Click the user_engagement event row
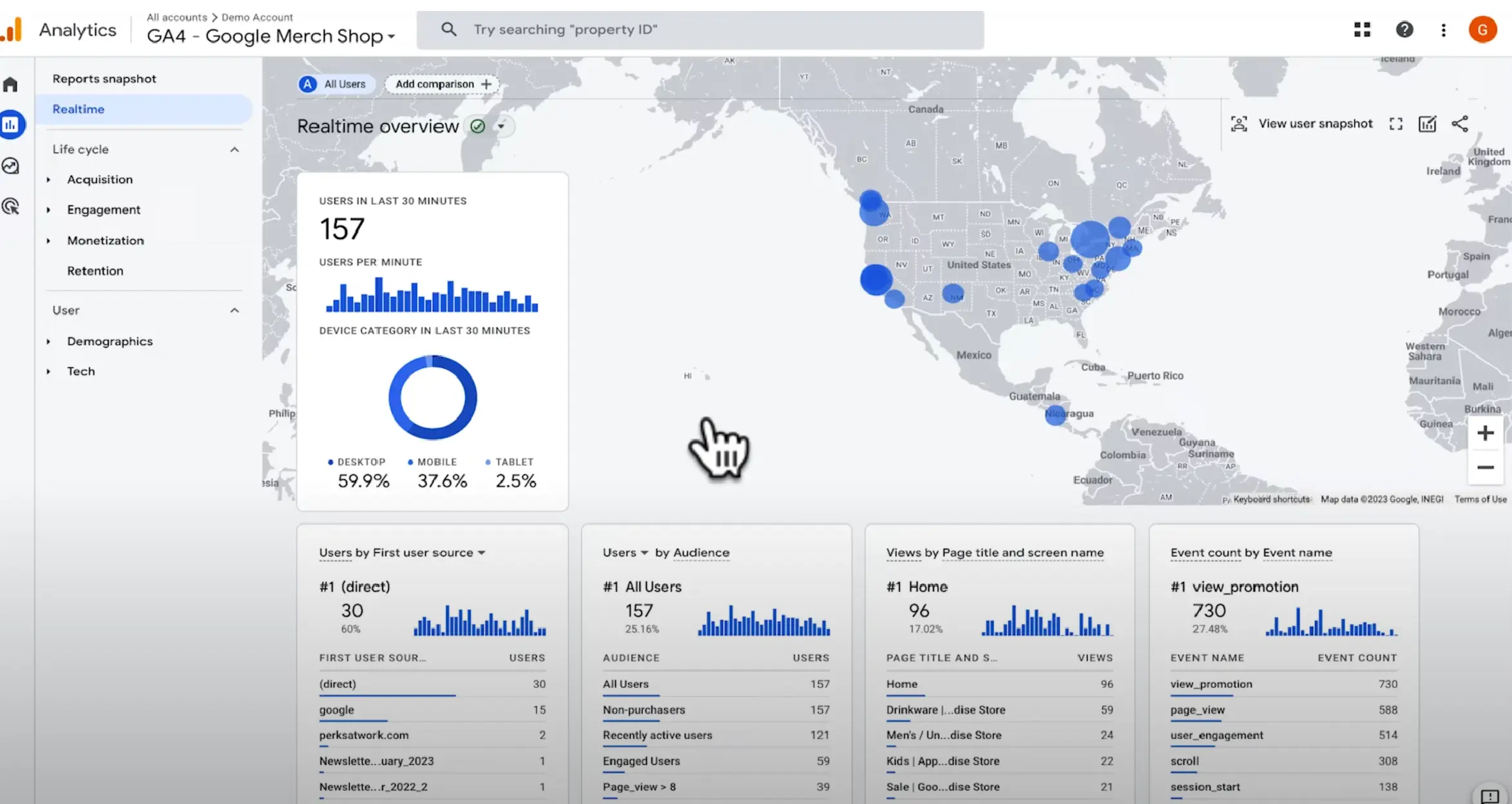 click(1284, 736)
